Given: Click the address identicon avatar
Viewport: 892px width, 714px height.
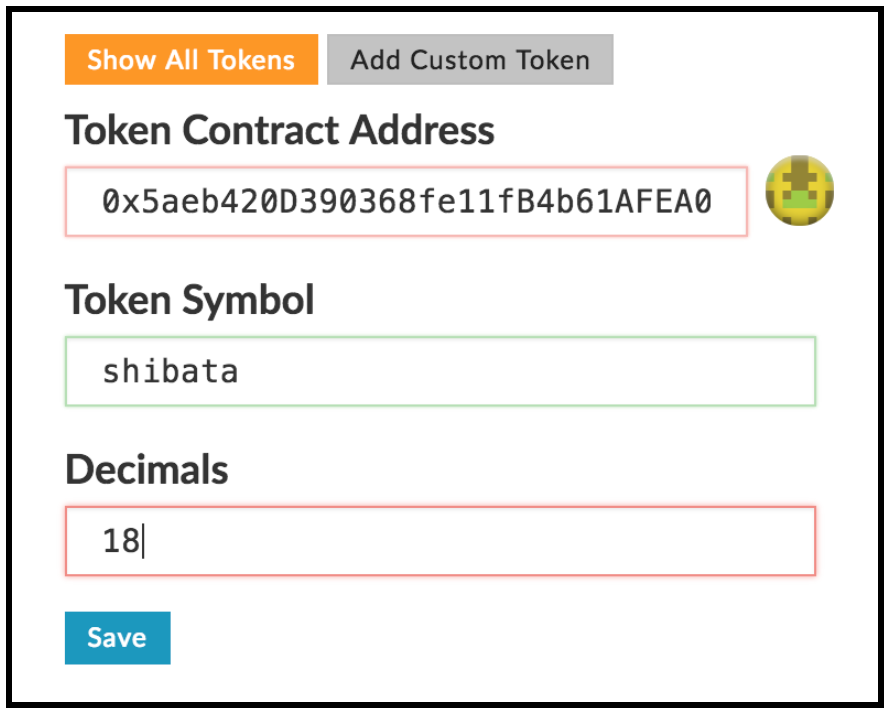Looking at the screenshot, I should 800,190.
